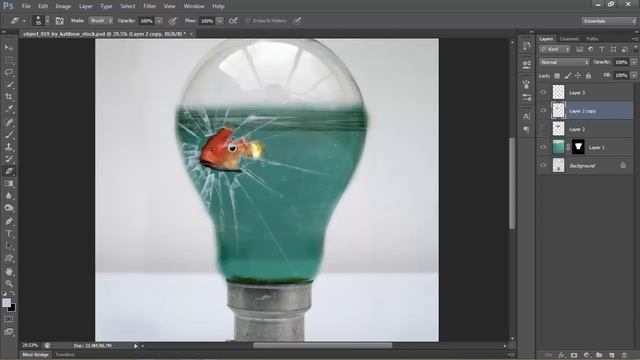Open Flow slider arrow in options bar
Viewport: 640px width, 360px height.
220,21
